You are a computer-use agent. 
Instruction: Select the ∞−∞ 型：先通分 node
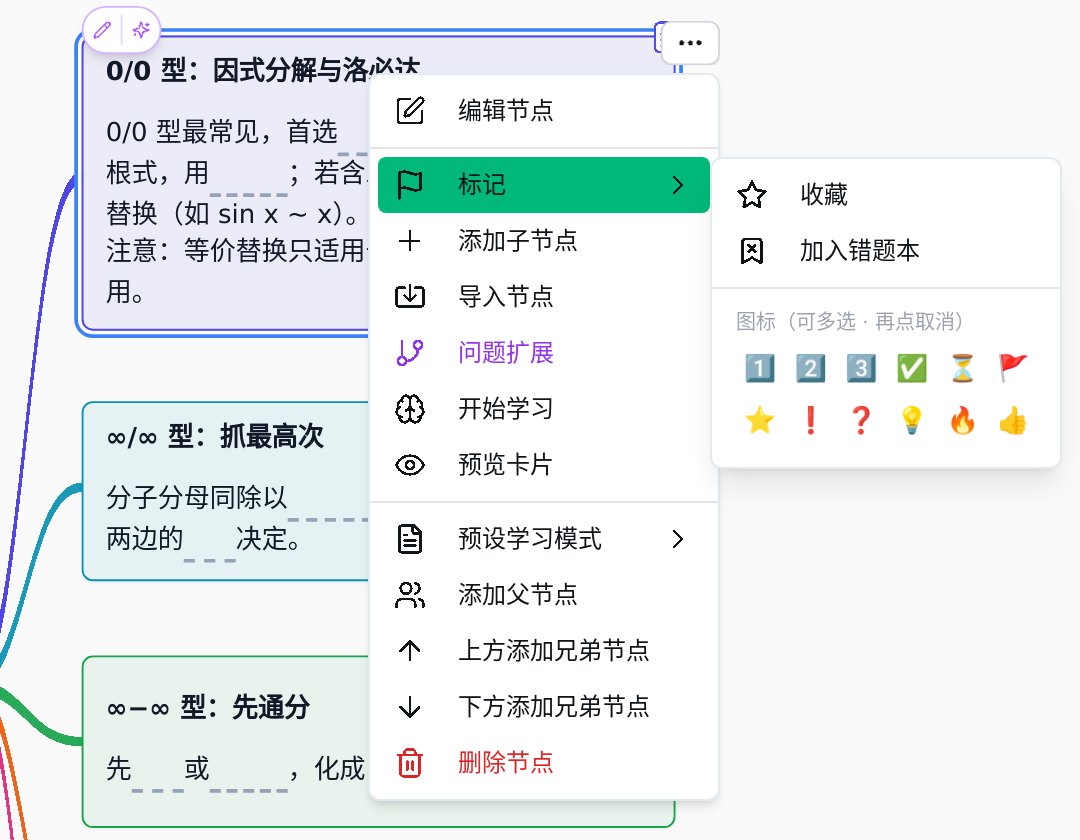pos(226,742)
